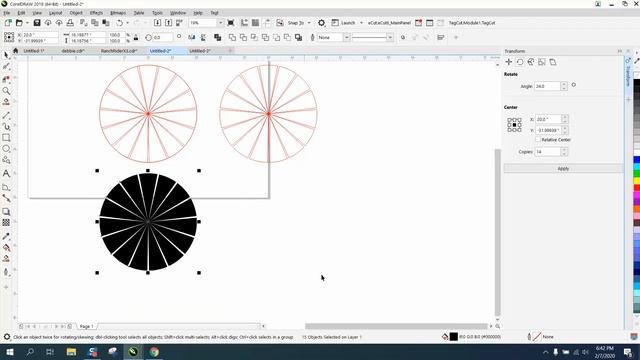Collapse the Transform docker with arrows
This screenshot has height=360, width=640.
pos(620,51)
